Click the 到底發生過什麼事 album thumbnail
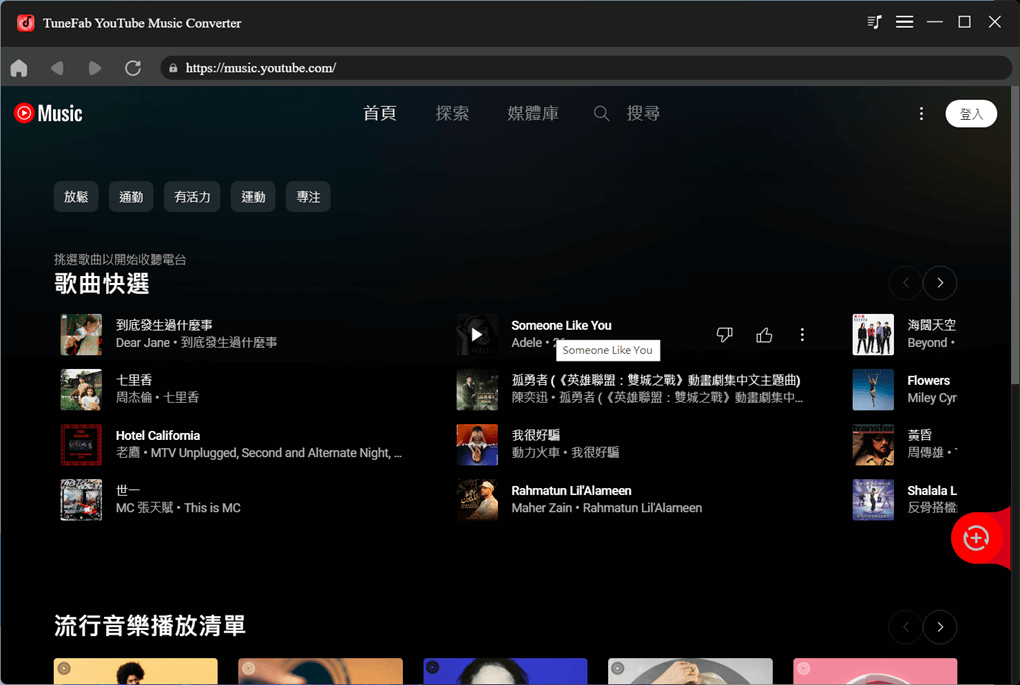The image size is (1020, 685). pos(81,334)
